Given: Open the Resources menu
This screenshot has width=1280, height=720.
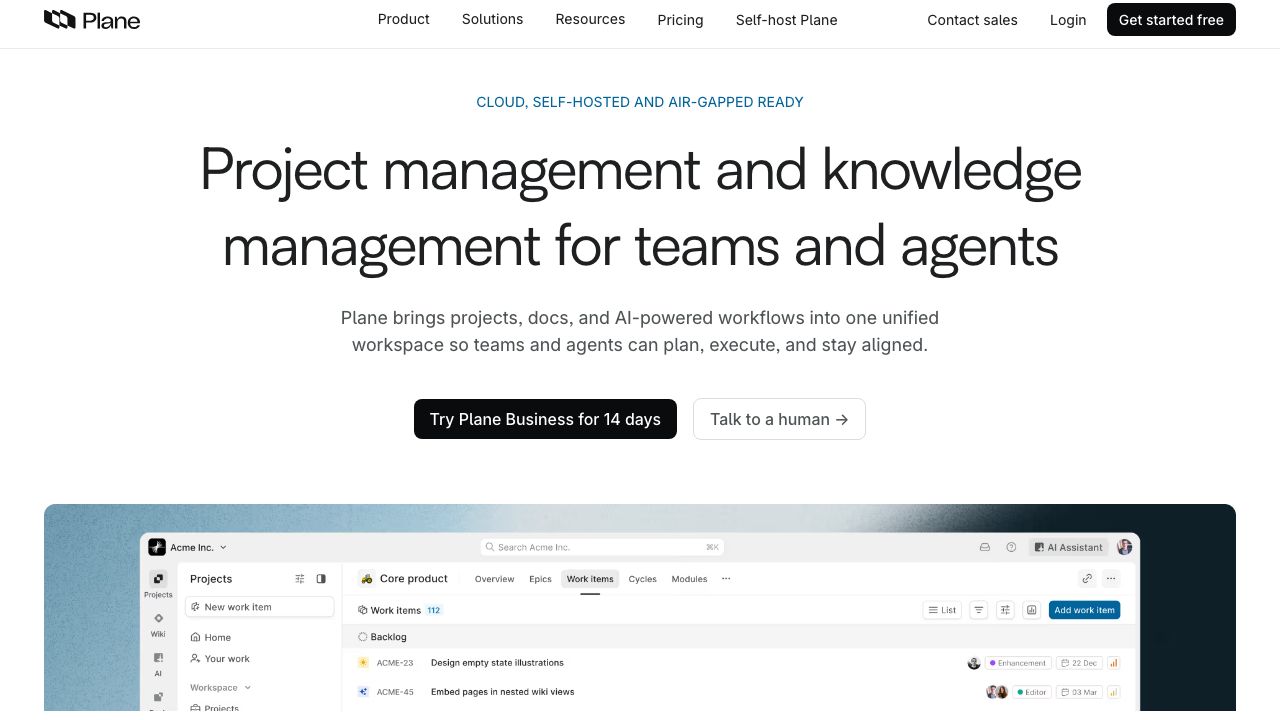Looking at the screenshot, I should point(590,19).
